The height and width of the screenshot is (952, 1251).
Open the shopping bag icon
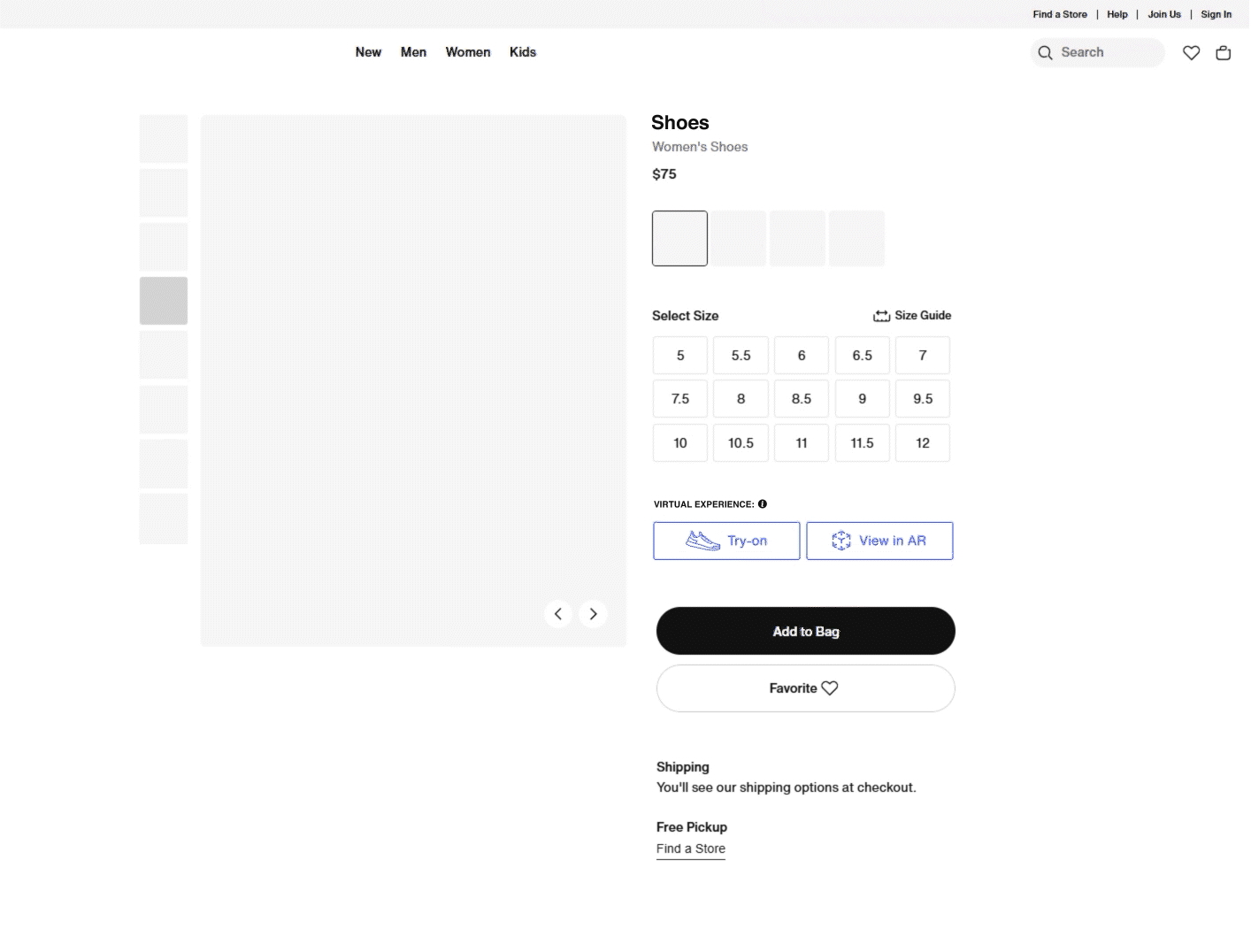pyautogui.click(x=1224, y=53)
